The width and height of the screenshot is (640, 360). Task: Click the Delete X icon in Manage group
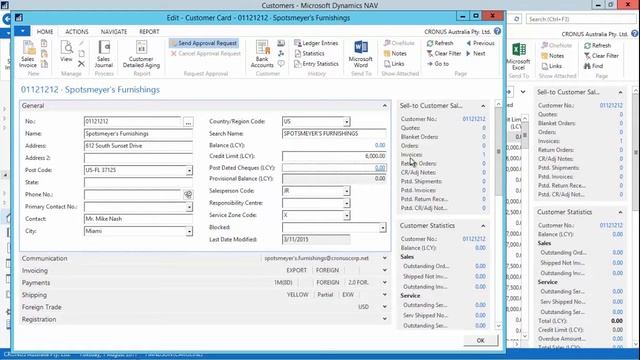81,64
